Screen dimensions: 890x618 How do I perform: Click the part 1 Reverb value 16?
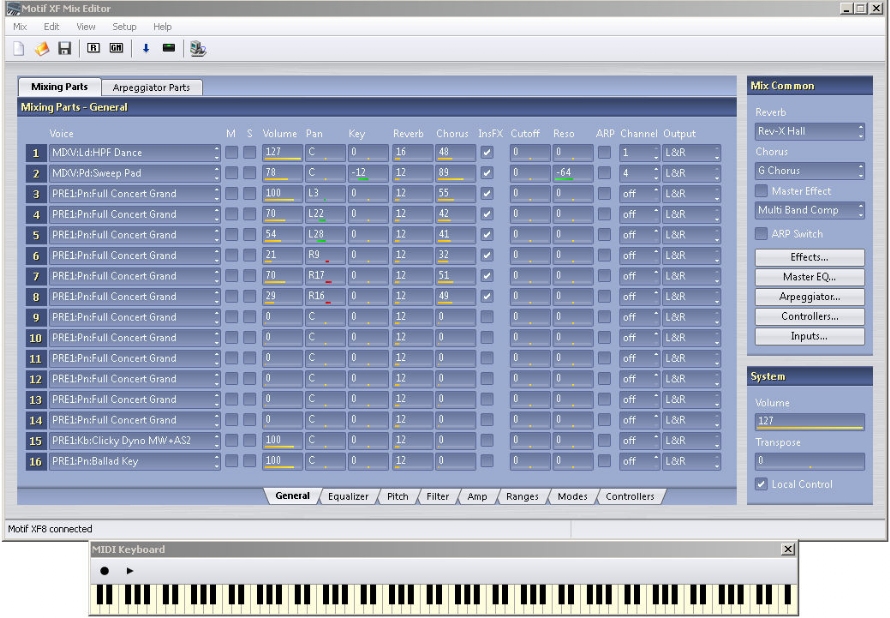click(x=412, y=152)
